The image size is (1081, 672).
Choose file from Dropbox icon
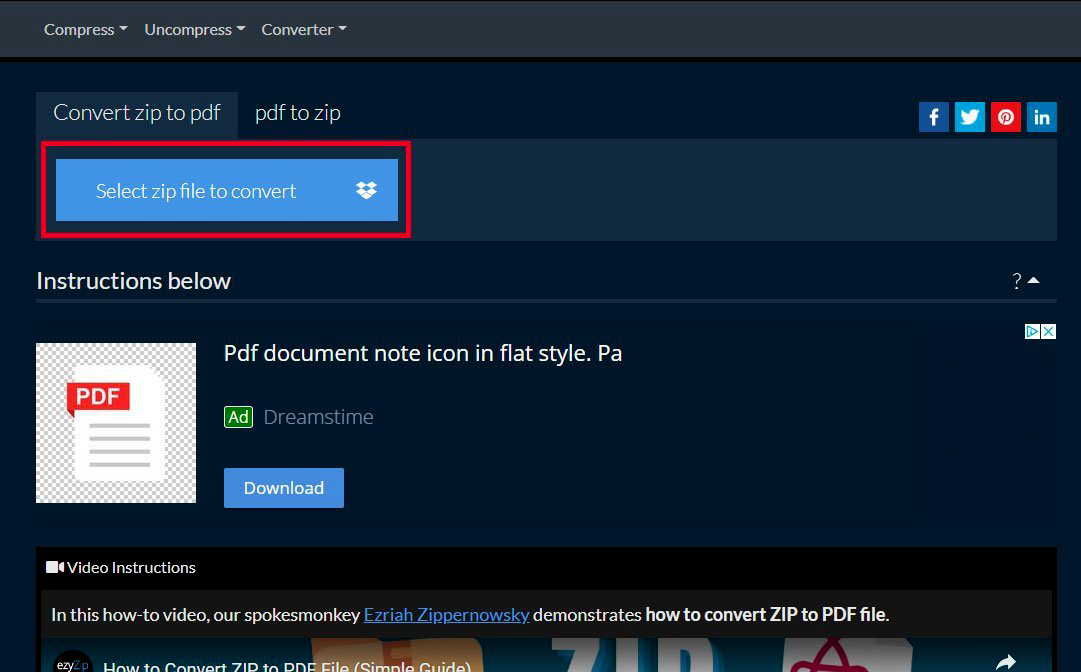click(x=366, y=190)
